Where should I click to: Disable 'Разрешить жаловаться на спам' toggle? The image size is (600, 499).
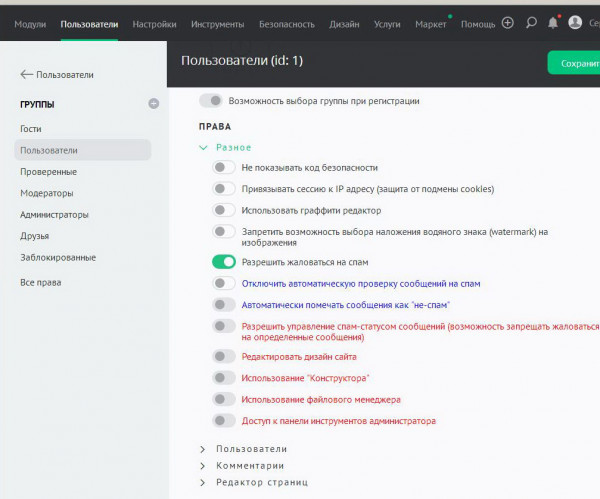point(223,262)
